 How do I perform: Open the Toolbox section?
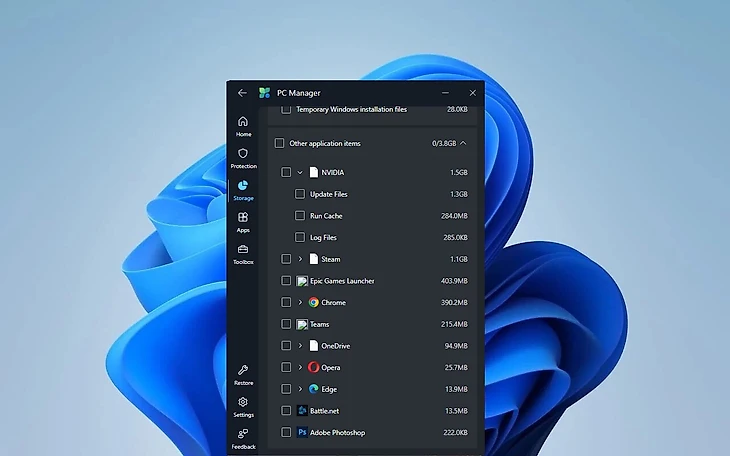pos(243,250)
